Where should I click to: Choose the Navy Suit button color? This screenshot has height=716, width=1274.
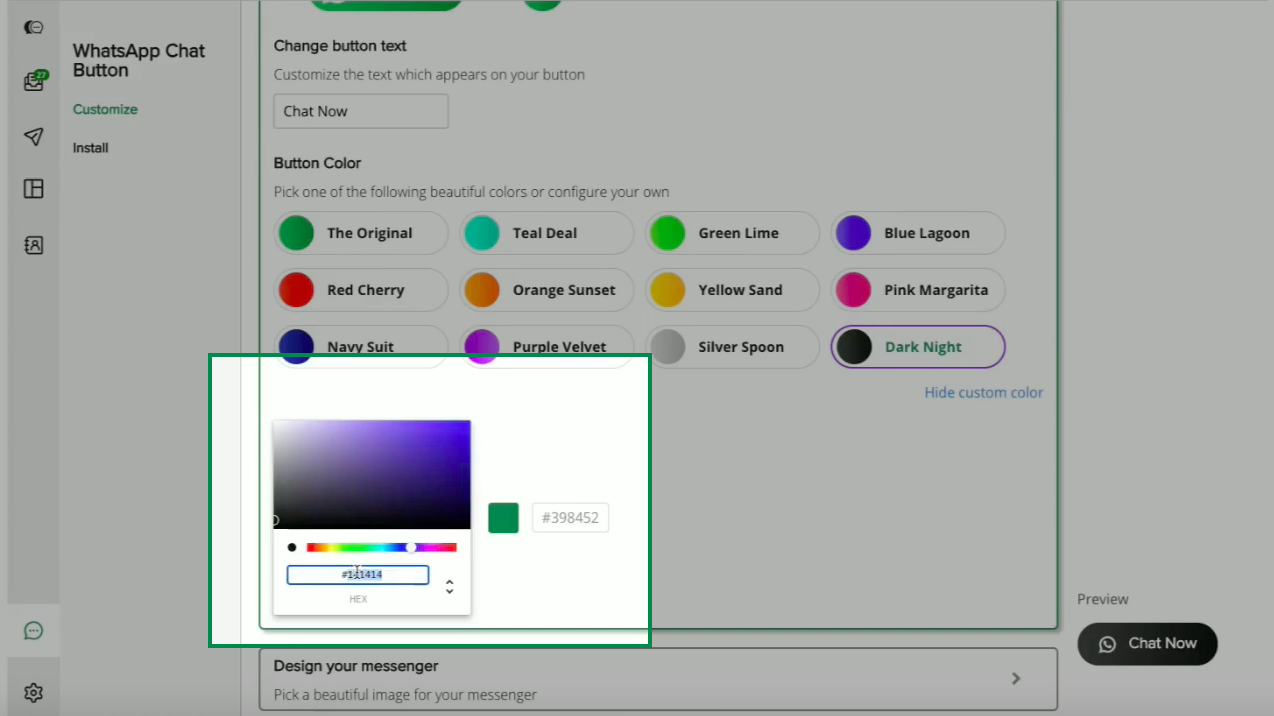coord(361,347)
